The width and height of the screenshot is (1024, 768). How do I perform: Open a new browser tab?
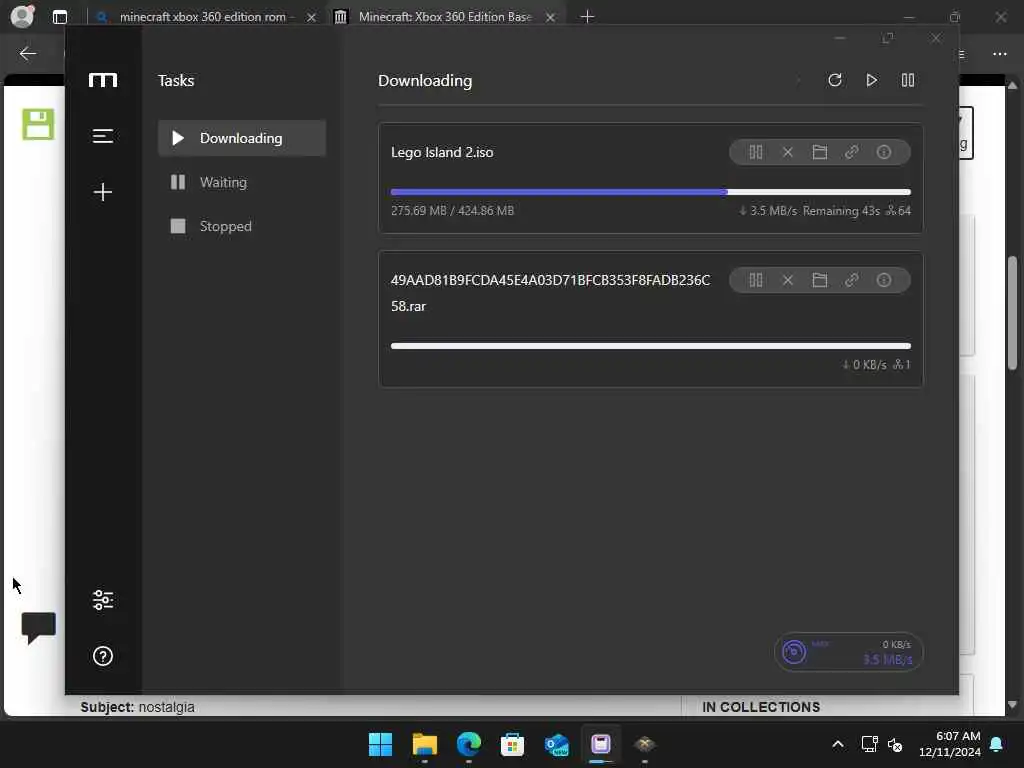587,17
